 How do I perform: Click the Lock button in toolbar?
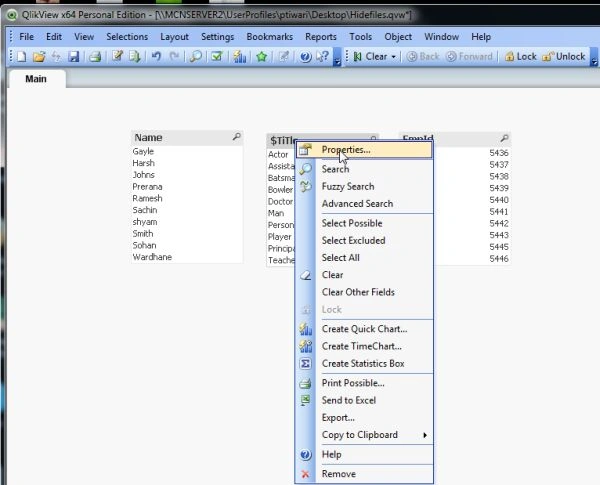pyautogui.click(x=520, y=57)
